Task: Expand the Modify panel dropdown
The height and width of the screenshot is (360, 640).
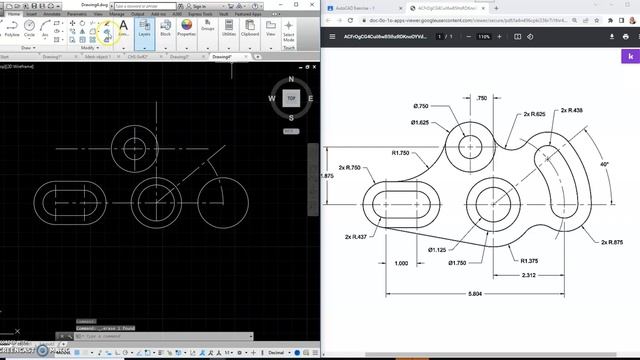Action: (x=90, y=48)
